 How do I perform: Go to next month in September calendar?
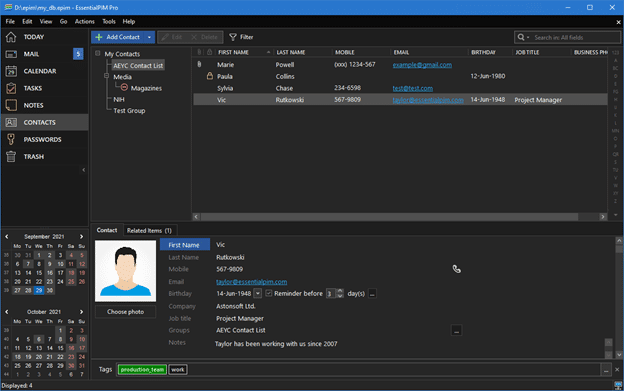82,237
